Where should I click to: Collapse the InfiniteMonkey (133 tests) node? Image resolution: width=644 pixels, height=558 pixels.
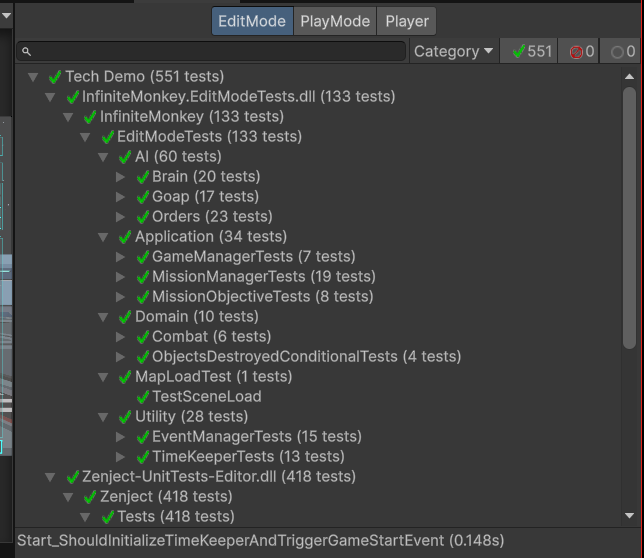tap(68, 117)
